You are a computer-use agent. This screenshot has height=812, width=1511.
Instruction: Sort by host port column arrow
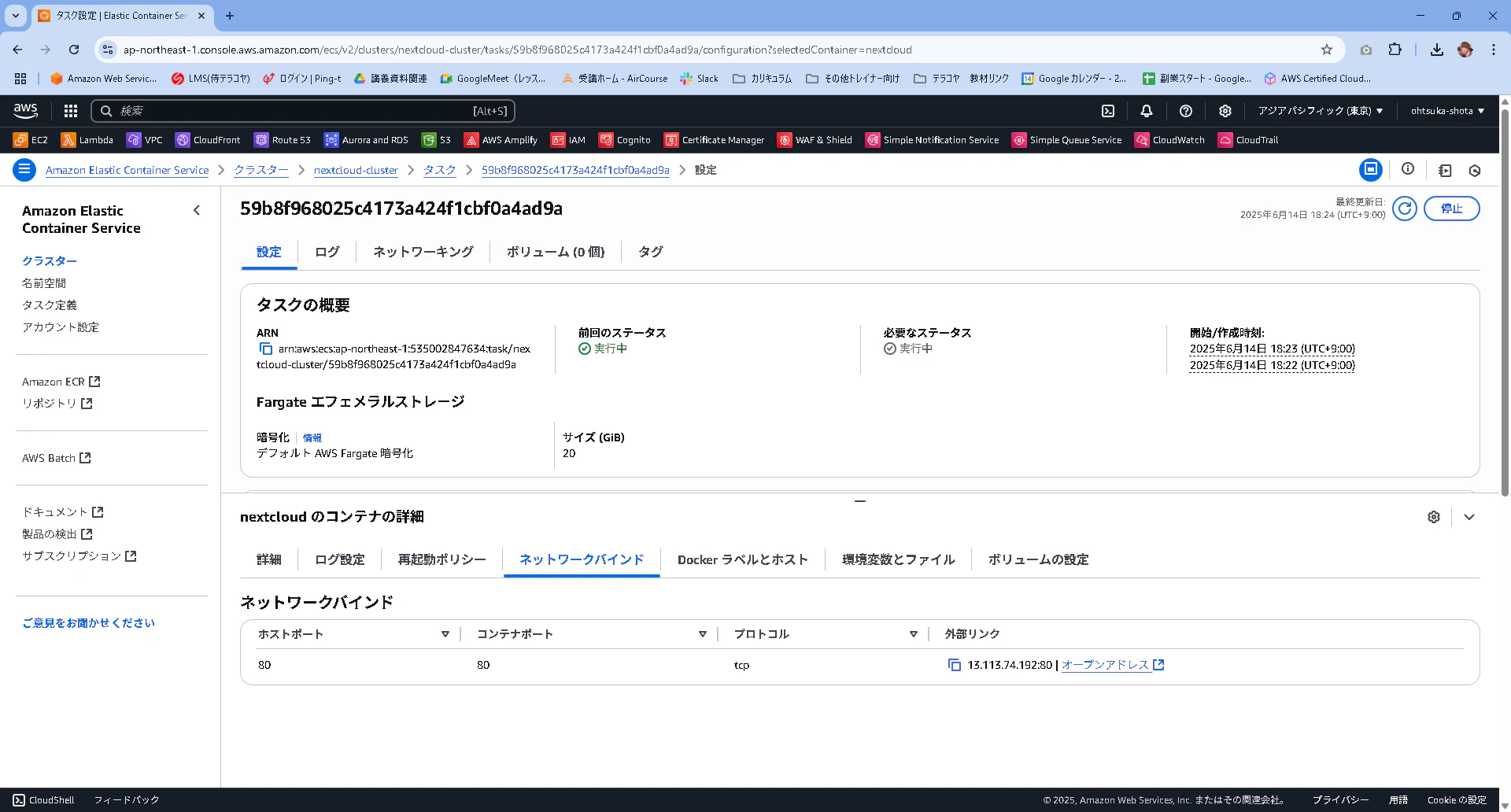tap(445, 634)
